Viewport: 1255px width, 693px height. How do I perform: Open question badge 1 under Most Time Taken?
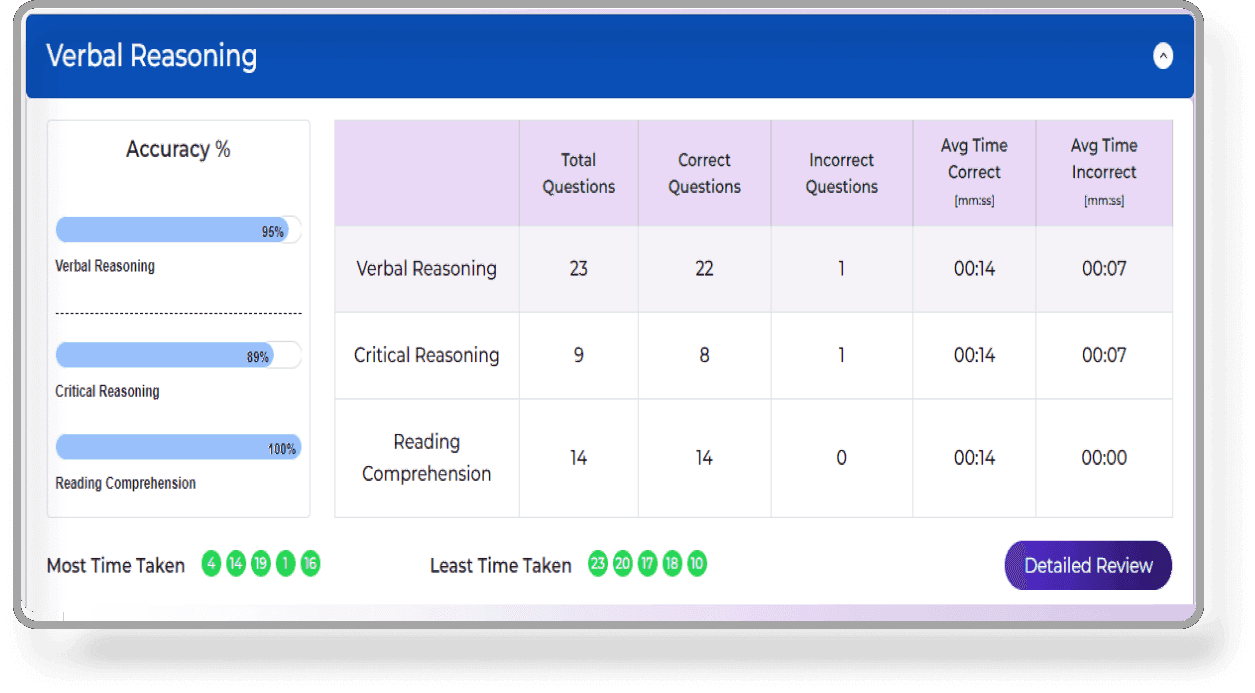(x=286, y=564)
